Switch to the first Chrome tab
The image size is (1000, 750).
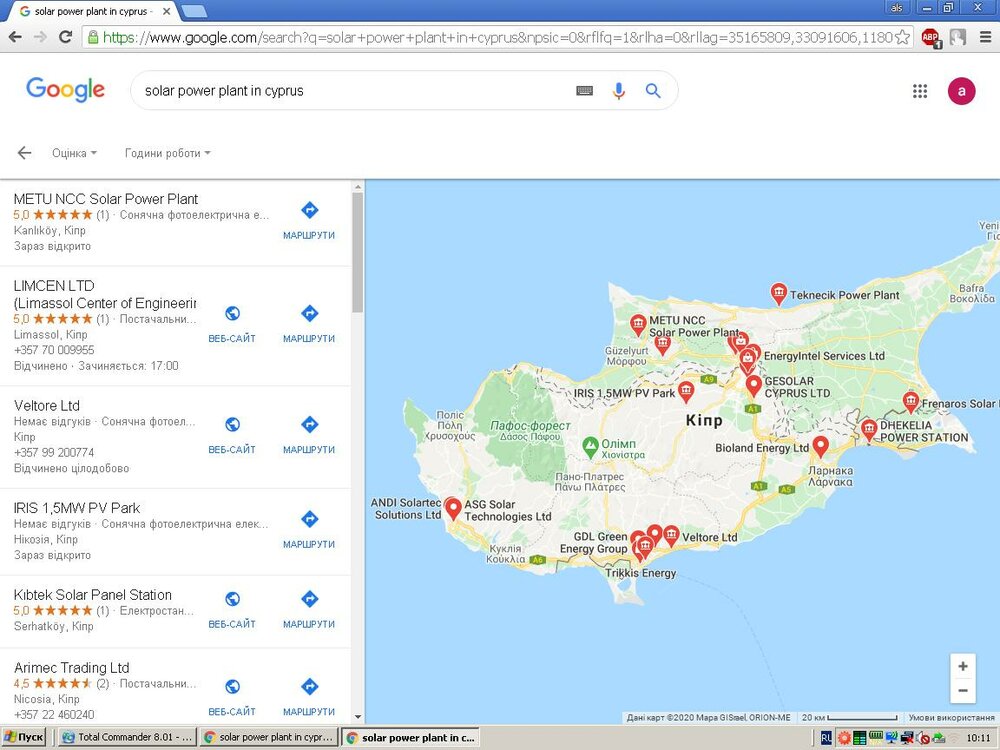click(x=94, y=11)
